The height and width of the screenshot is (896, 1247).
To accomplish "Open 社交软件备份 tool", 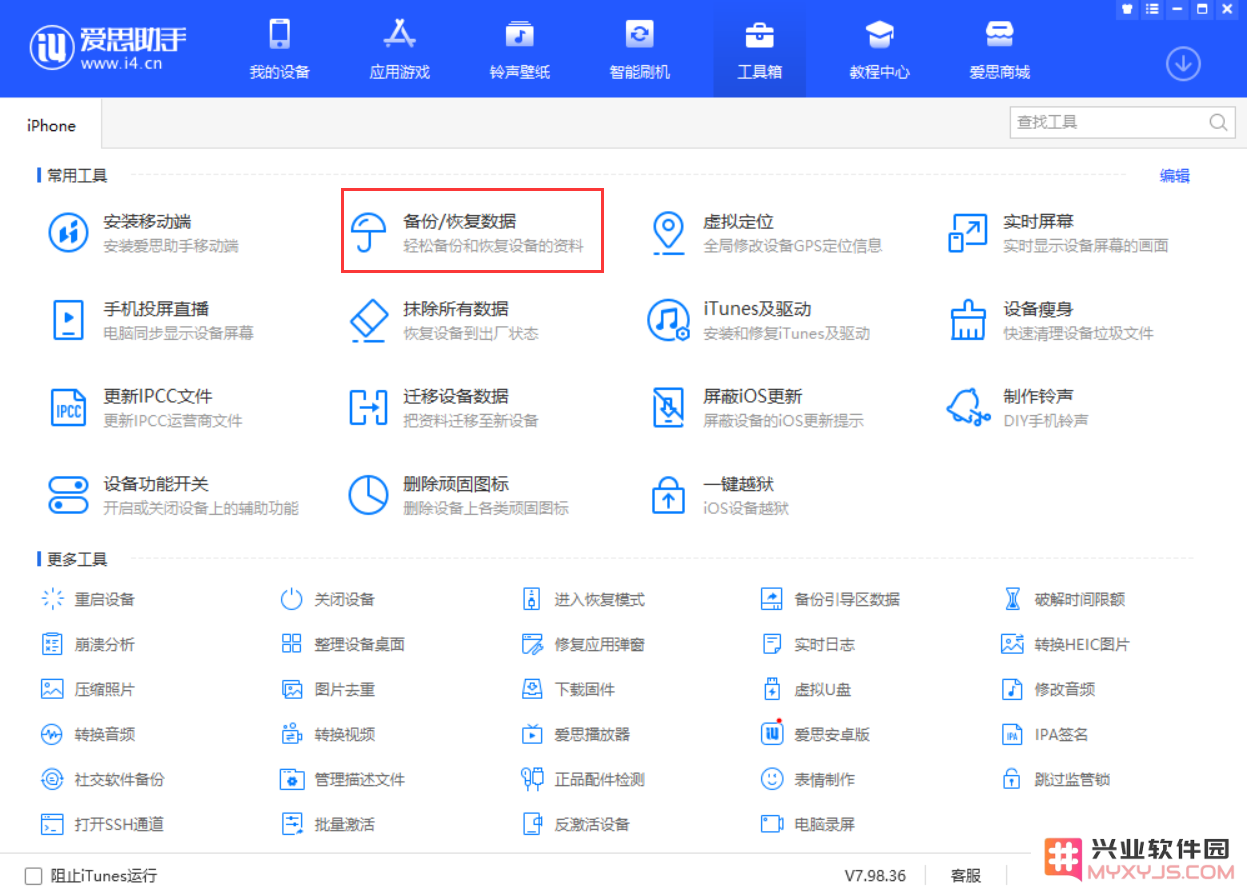I will tap(103, 779).
